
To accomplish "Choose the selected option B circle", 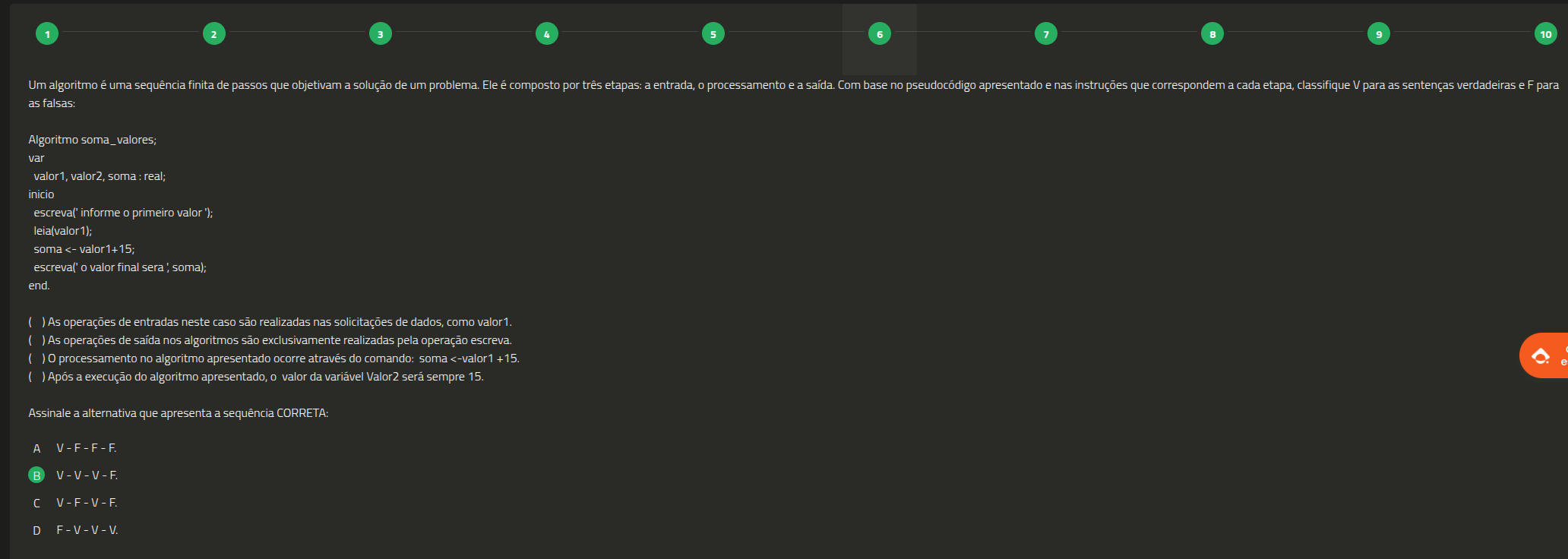I will click(36, 475).
